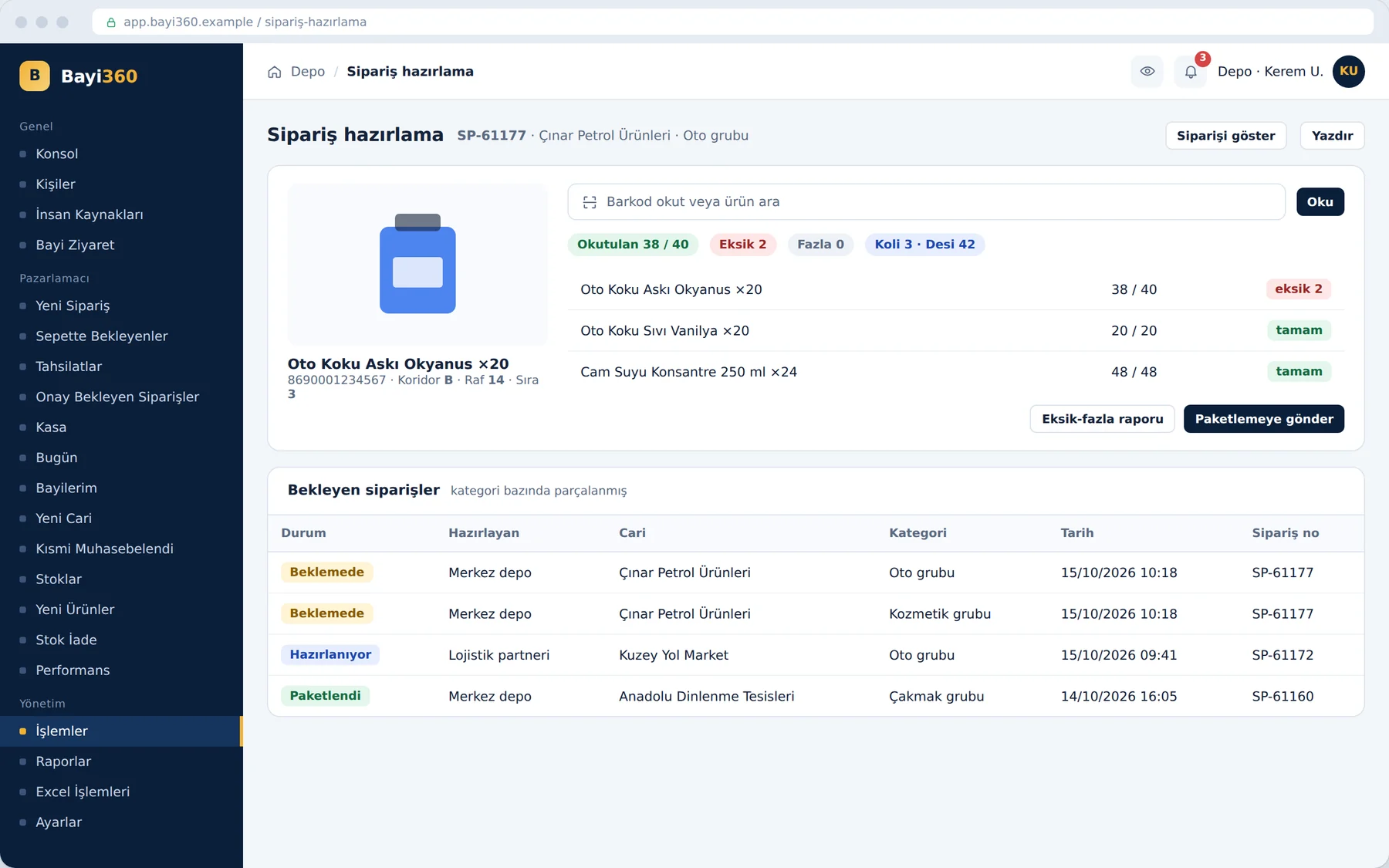Click the blue product bottle image

coord(417,264)
